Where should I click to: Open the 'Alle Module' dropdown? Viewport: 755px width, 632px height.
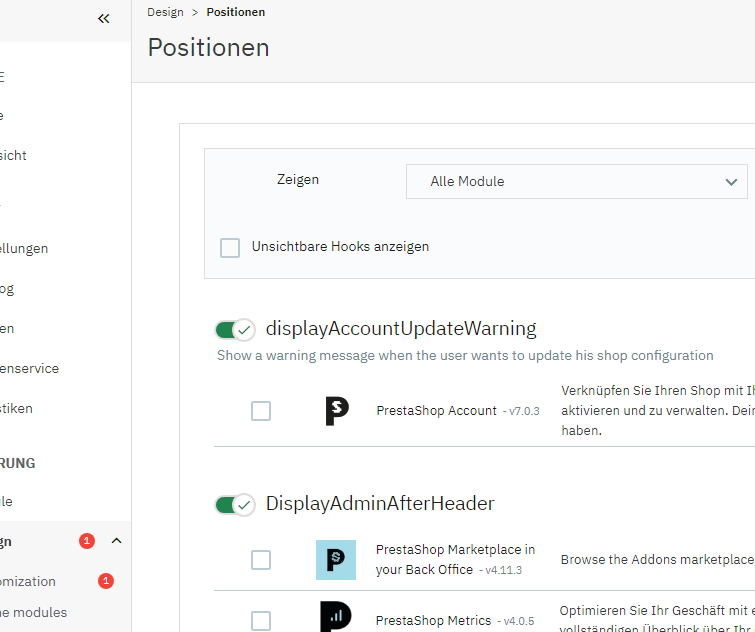pyautogui.click(x=576, y=181)
